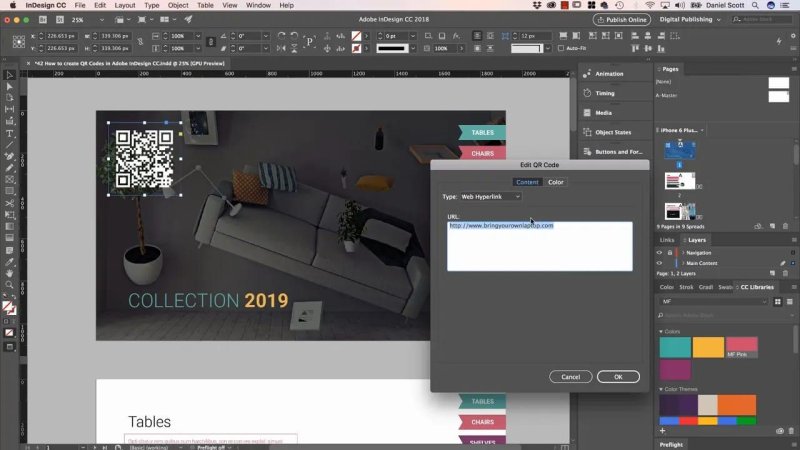This screenshot has width=800, height=450.
Task: Select the Hand tool
Action: [9, 273]
